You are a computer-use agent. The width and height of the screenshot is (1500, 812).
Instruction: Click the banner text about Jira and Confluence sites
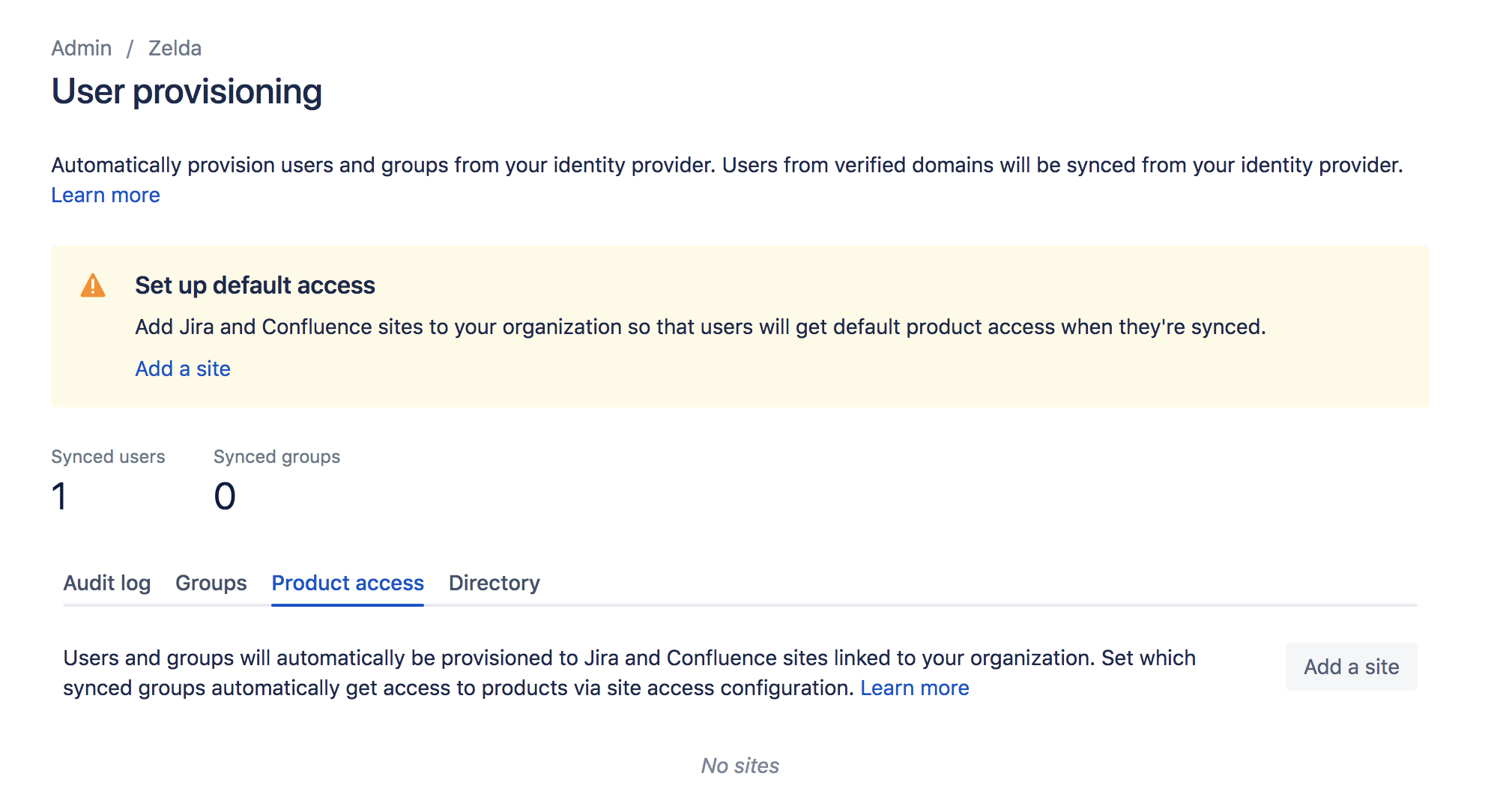(700, 327)
